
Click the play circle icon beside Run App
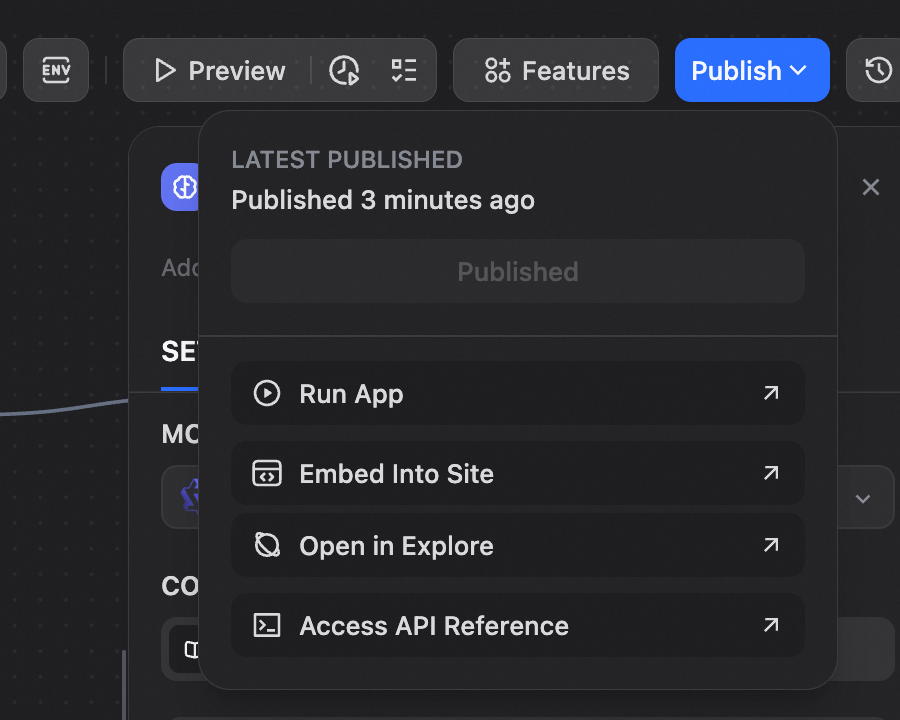(266, 393)
